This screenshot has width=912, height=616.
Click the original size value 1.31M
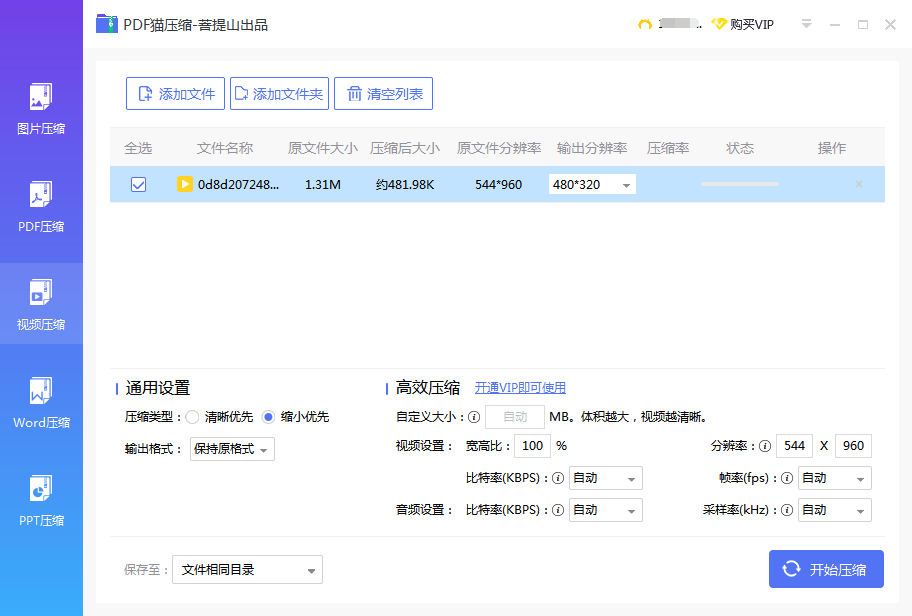323,184
